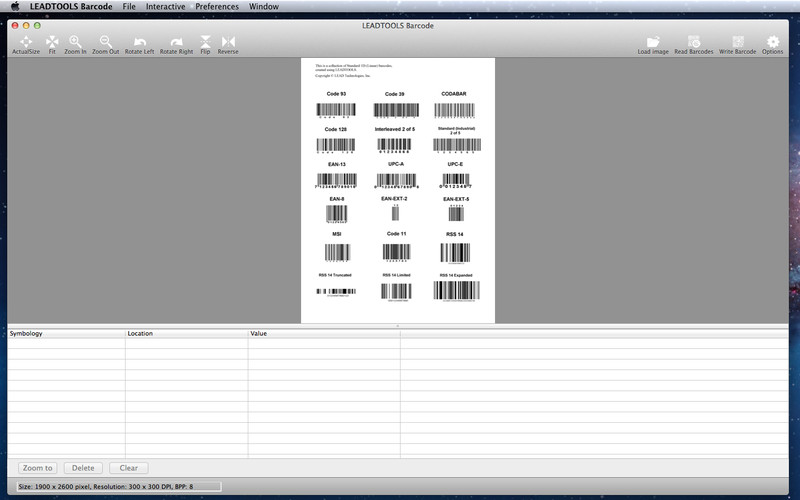Screen dimensions: 800x500
Task: Rotate the image left
Action: (x=139, y=45)
